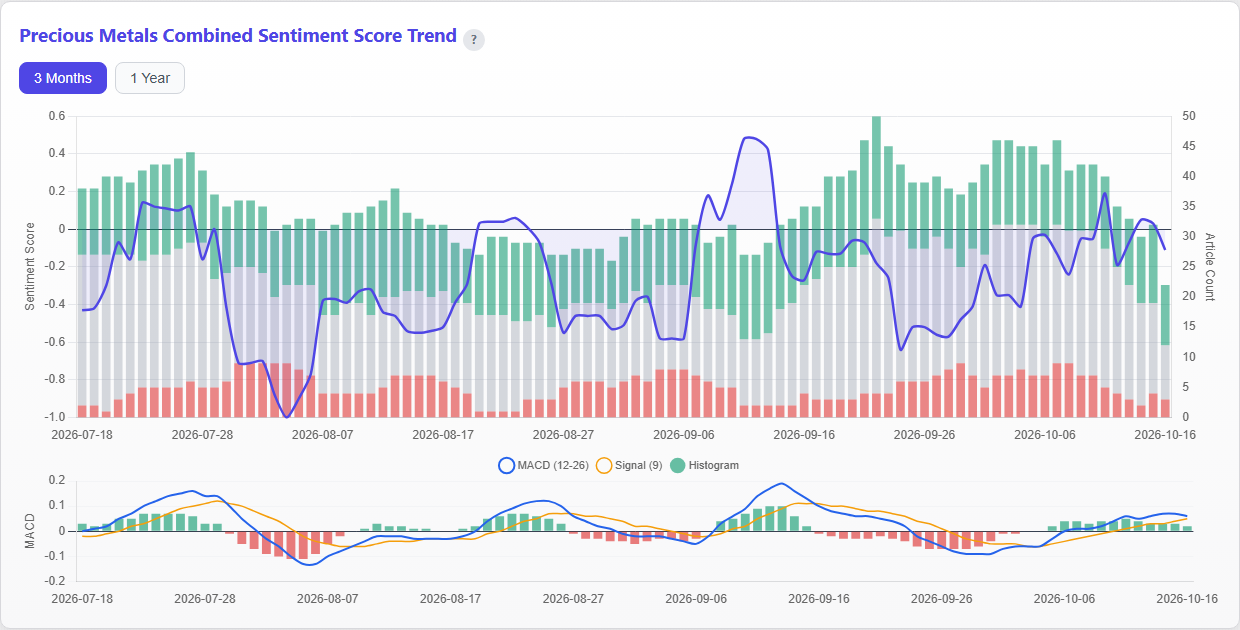Click the Article Count axis title
Viewport: 1240px width, 630px height.
click(x=1209, y=266)
